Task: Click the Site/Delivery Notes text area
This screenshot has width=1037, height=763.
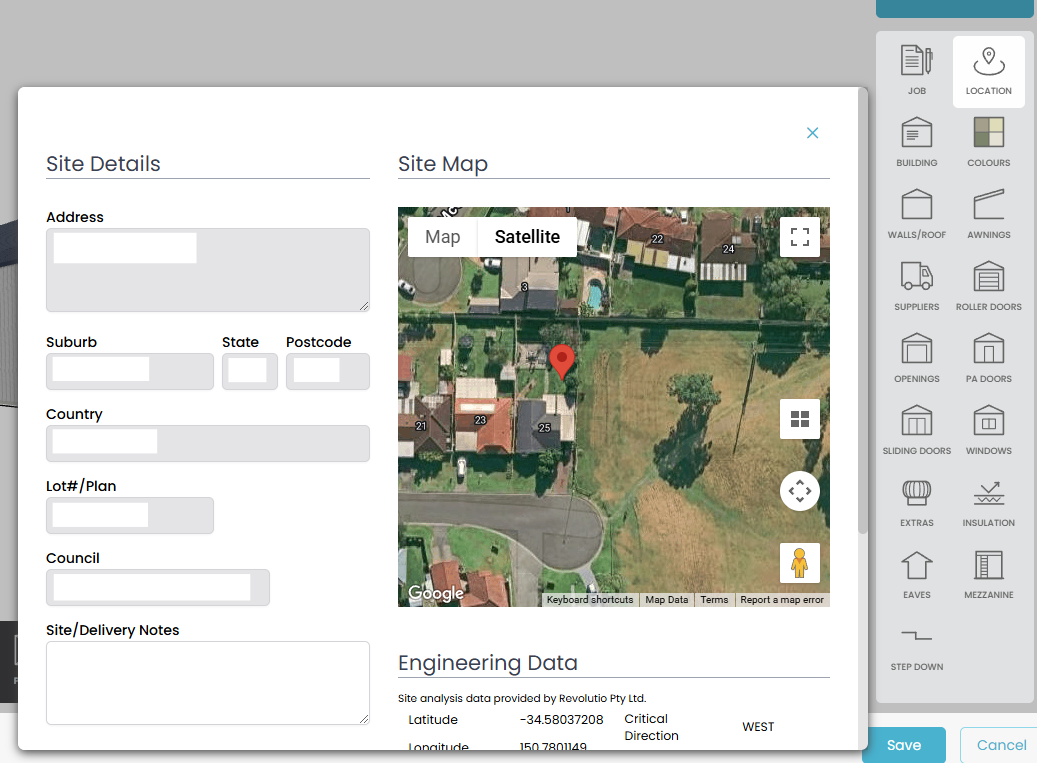Action: tap(207, 682)
